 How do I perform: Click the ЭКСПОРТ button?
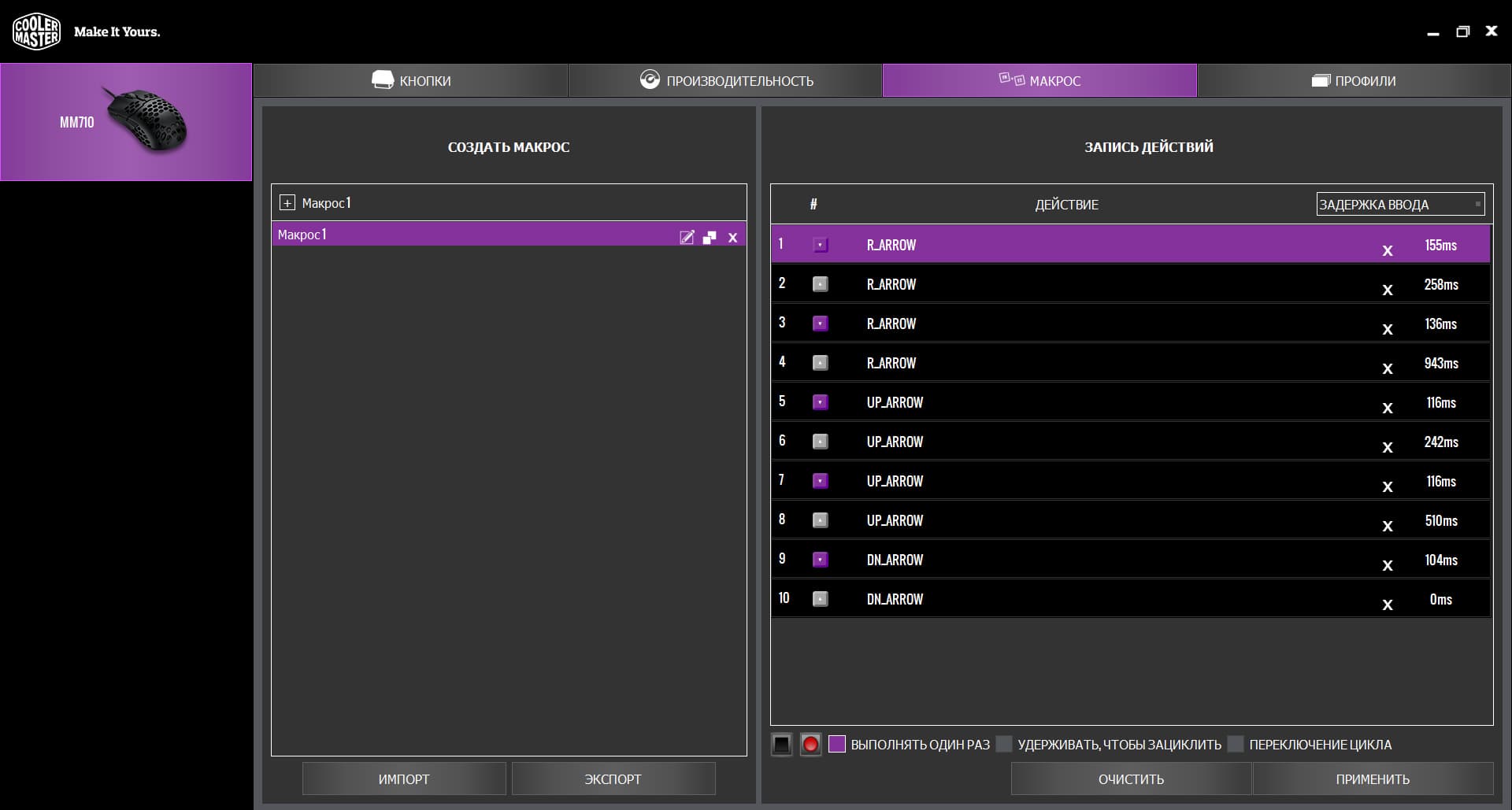coord(613,779)
